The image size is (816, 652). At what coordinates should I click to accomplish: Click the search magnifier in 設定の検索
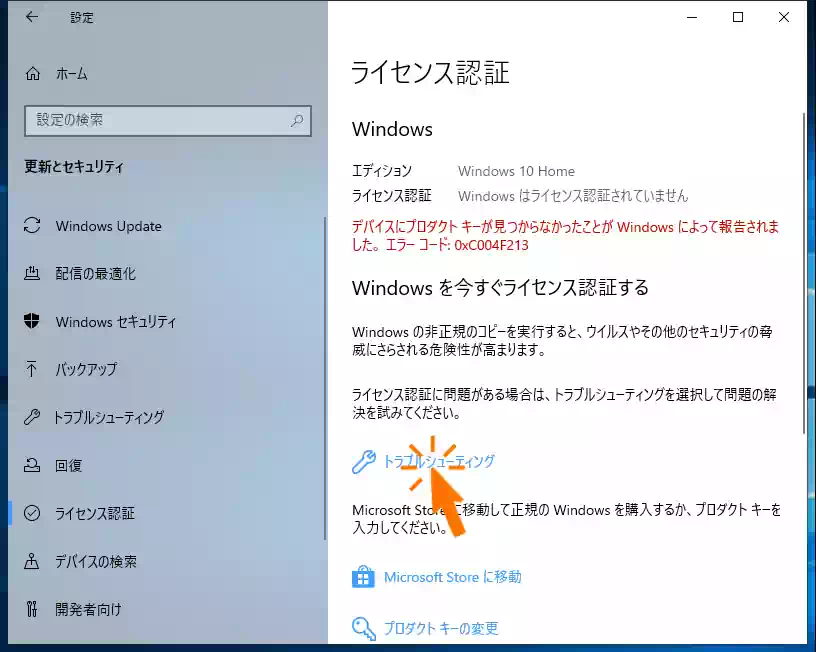click(297, 121)
